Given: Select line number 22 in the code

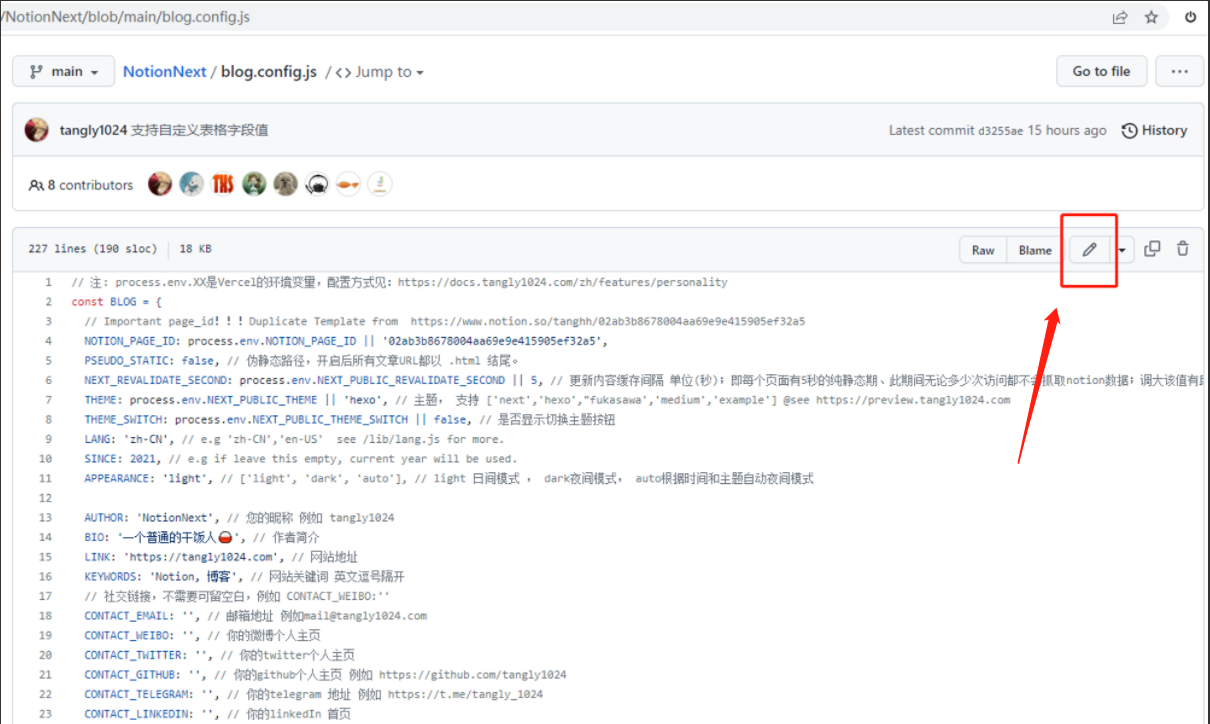Looking at the screenshot, I should [44, 694].
